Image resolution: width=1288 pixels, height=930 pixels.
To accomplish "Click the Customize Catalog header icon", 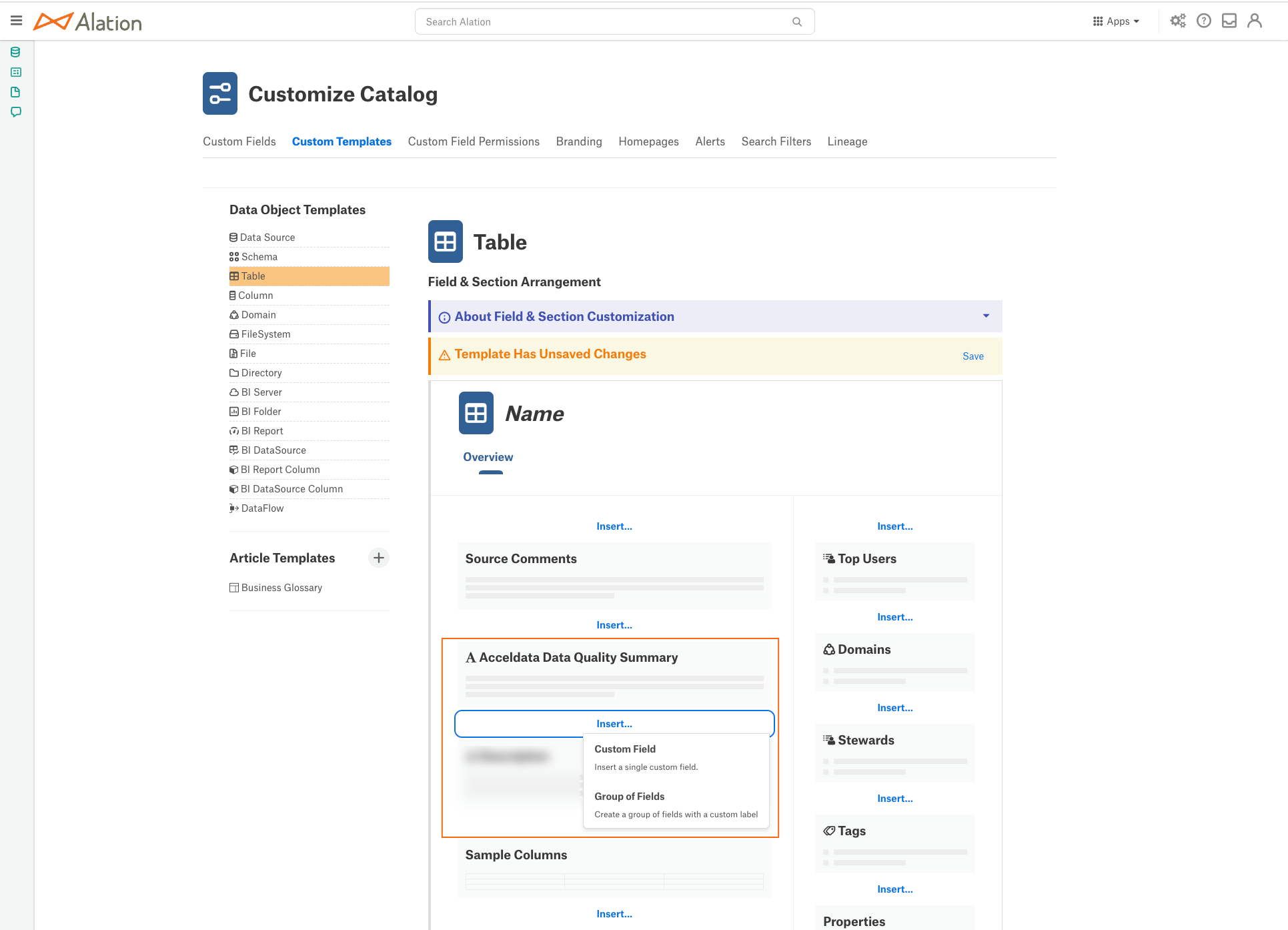I will 220,93.
